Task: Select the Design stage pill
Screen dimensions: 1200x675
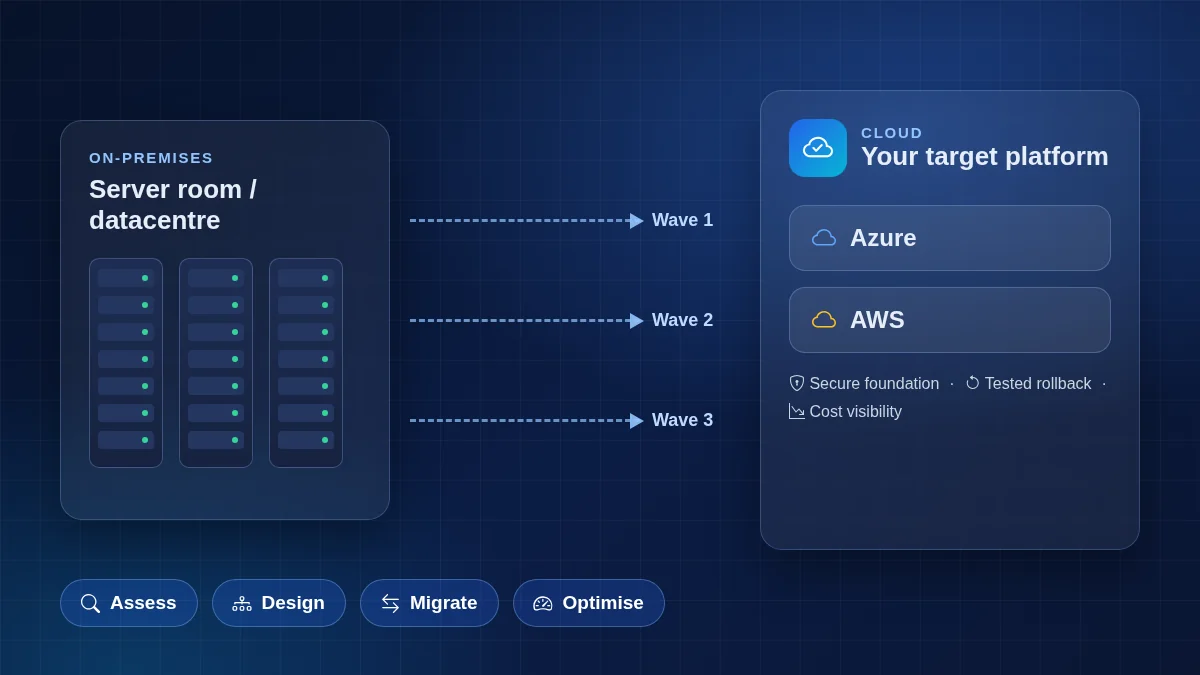Action: (279, 603)
